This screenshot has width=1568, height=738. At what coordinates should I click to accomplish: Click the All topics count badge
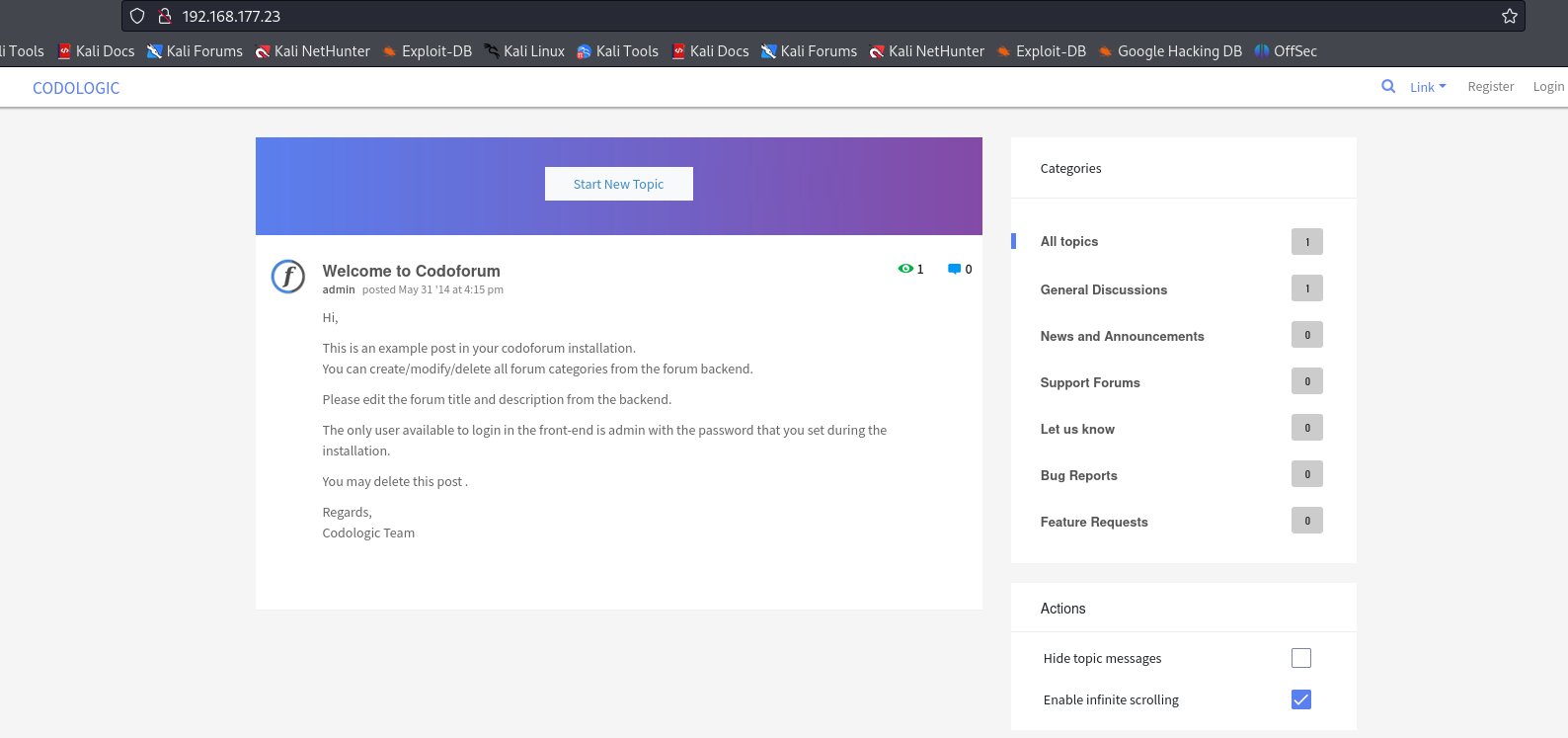(1307, 242)
